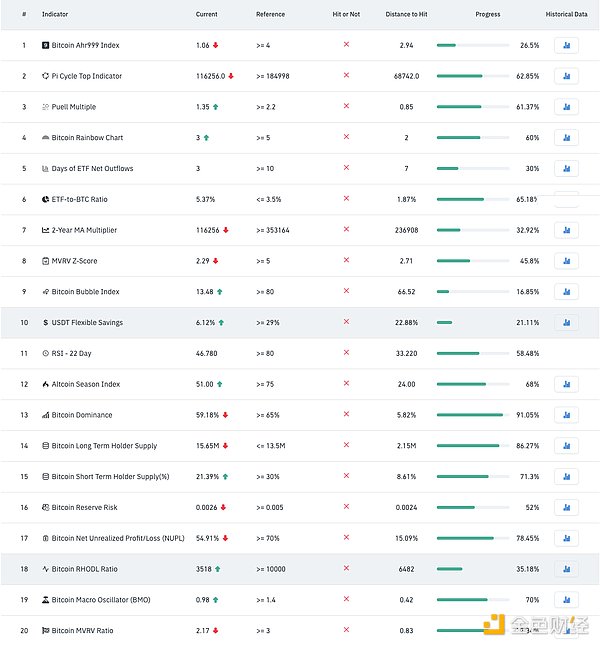Click current value 46.780 for RSI
This screenshot has height=646, width=600.
pos(206,353)
